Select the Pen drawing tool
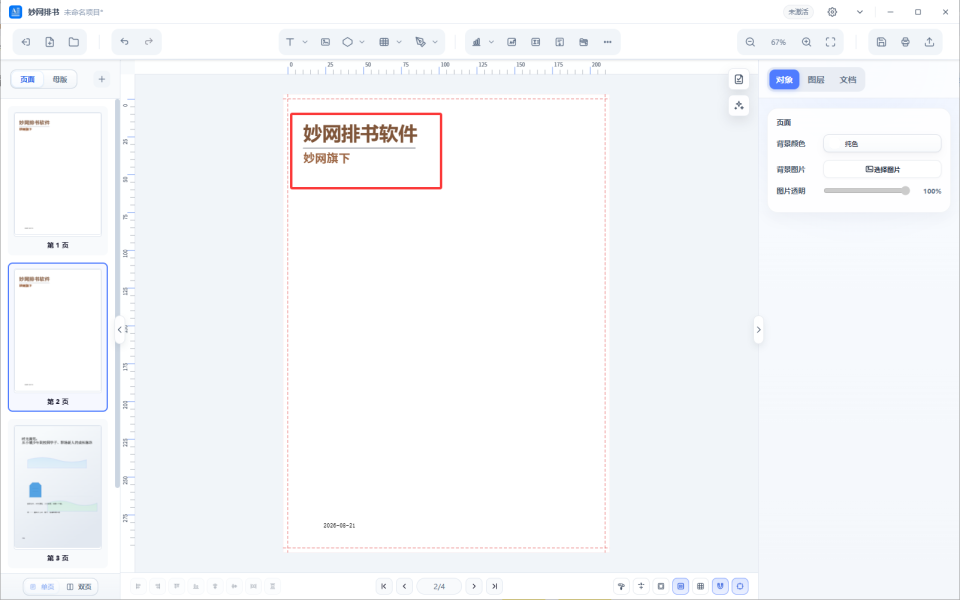Image resolution: width=960 pixels, height=600 pixels. pos(420,42)
